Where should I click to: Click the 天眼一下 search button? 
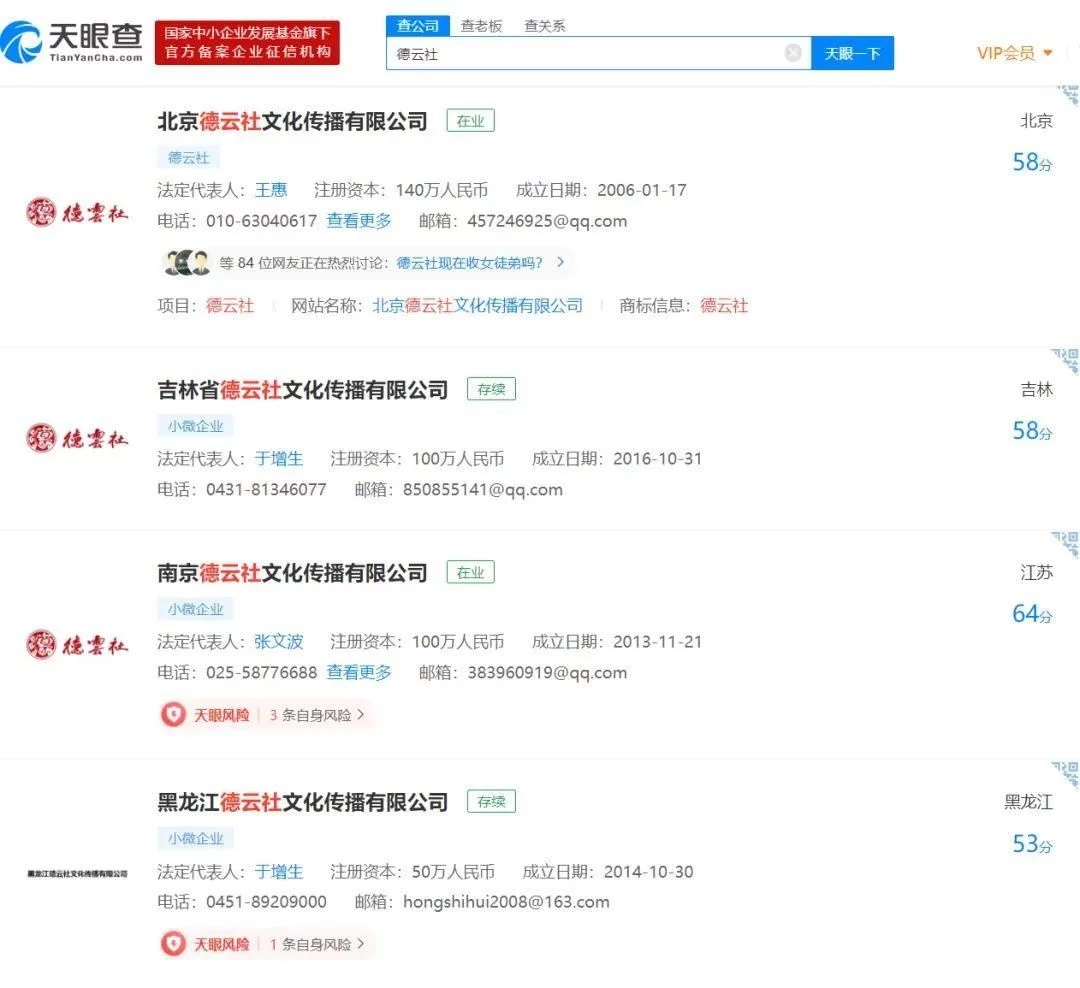coord(852,53)
